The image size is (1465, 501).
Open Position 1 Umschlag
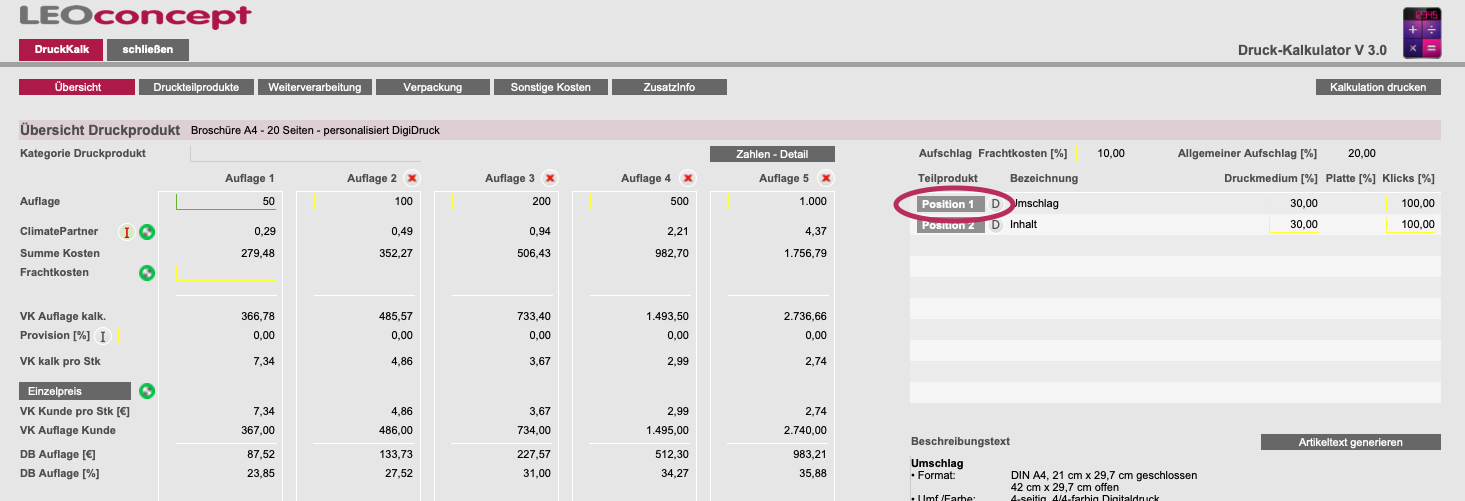(x=947, y=204)
